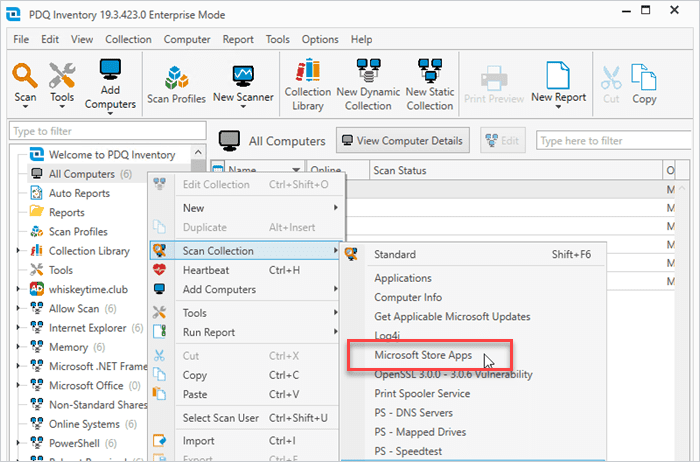Select Applications scan profile in submenu
The height and width of the screenshot is (462, 700).
click(x=403, y=278)
